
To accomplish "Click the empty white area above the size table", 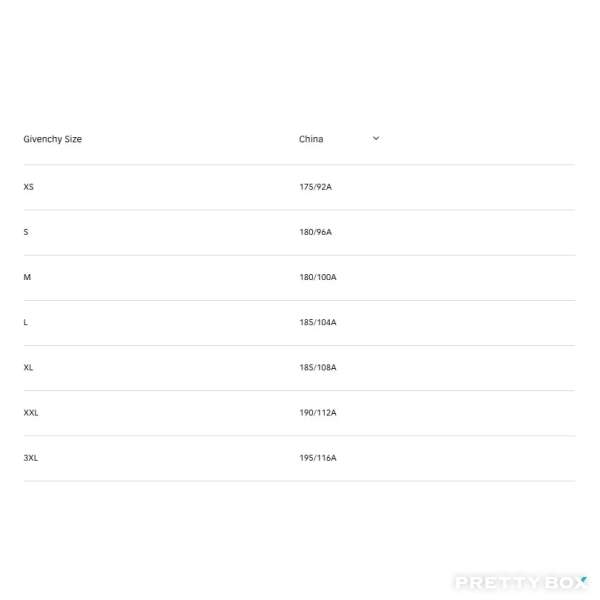I will (300, 60).
